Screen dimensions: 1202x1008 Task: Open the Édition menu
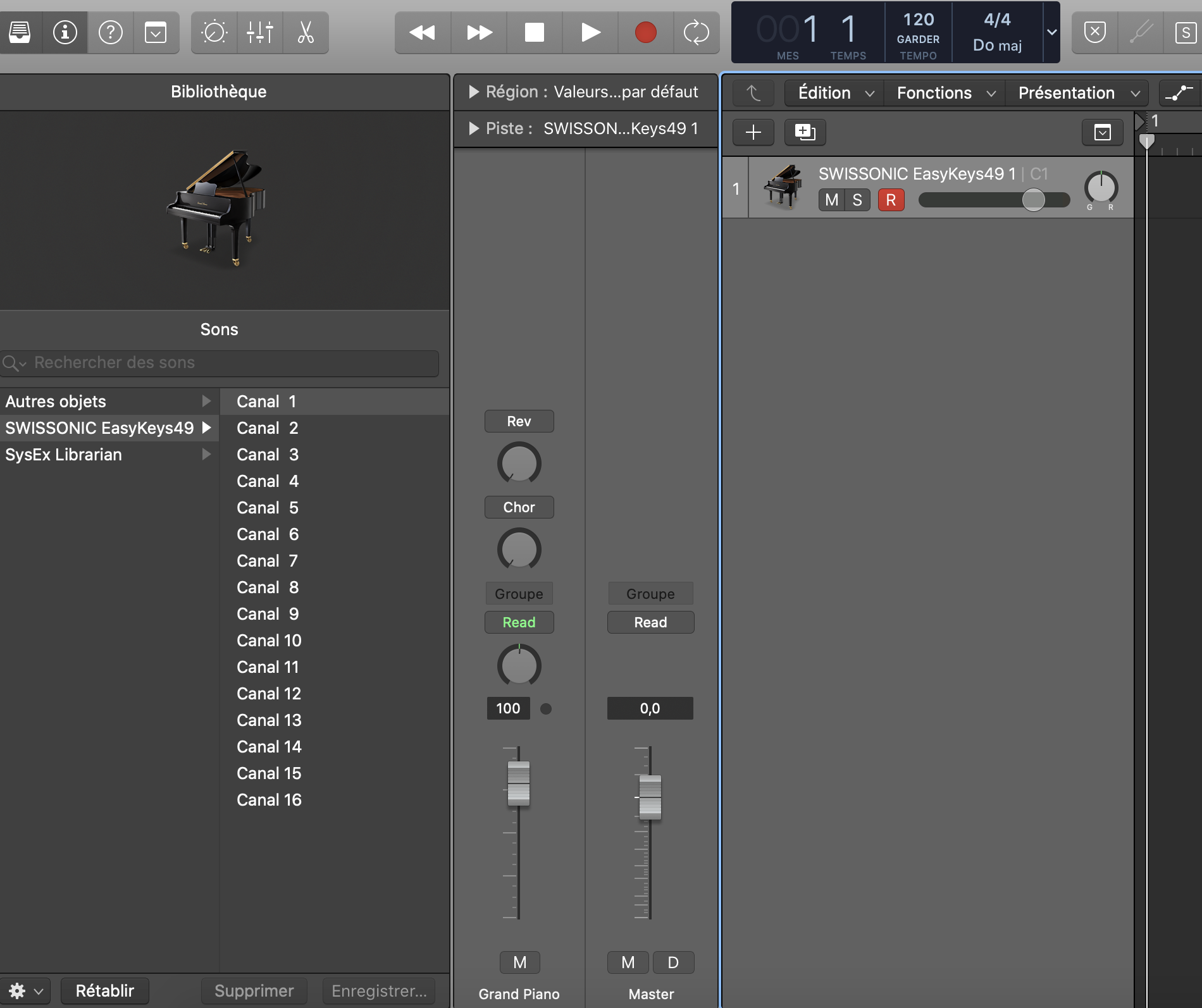click(x=835, y=93)
